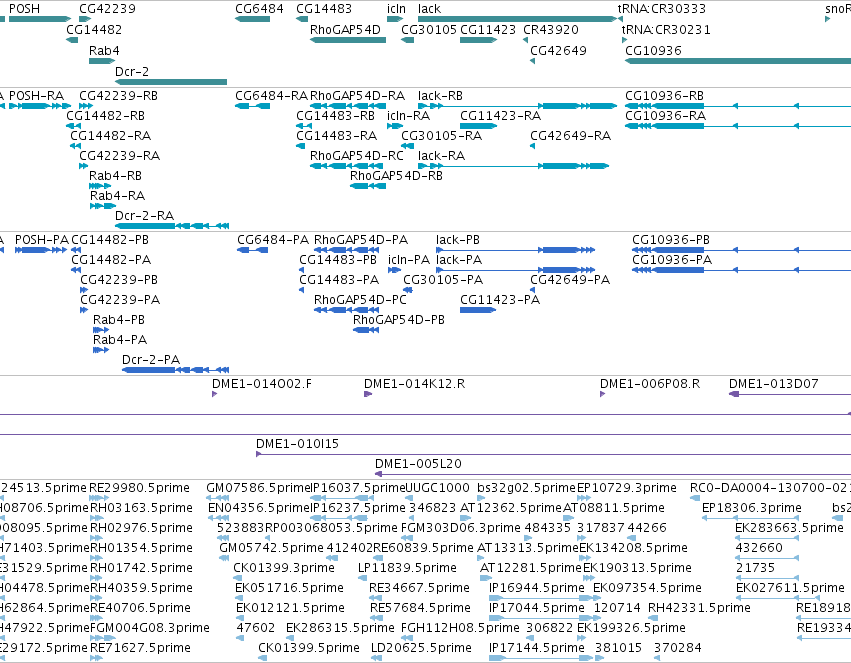Click protein CG6484-PA
This screenshot has height=663, width=851.
[252, 250]
